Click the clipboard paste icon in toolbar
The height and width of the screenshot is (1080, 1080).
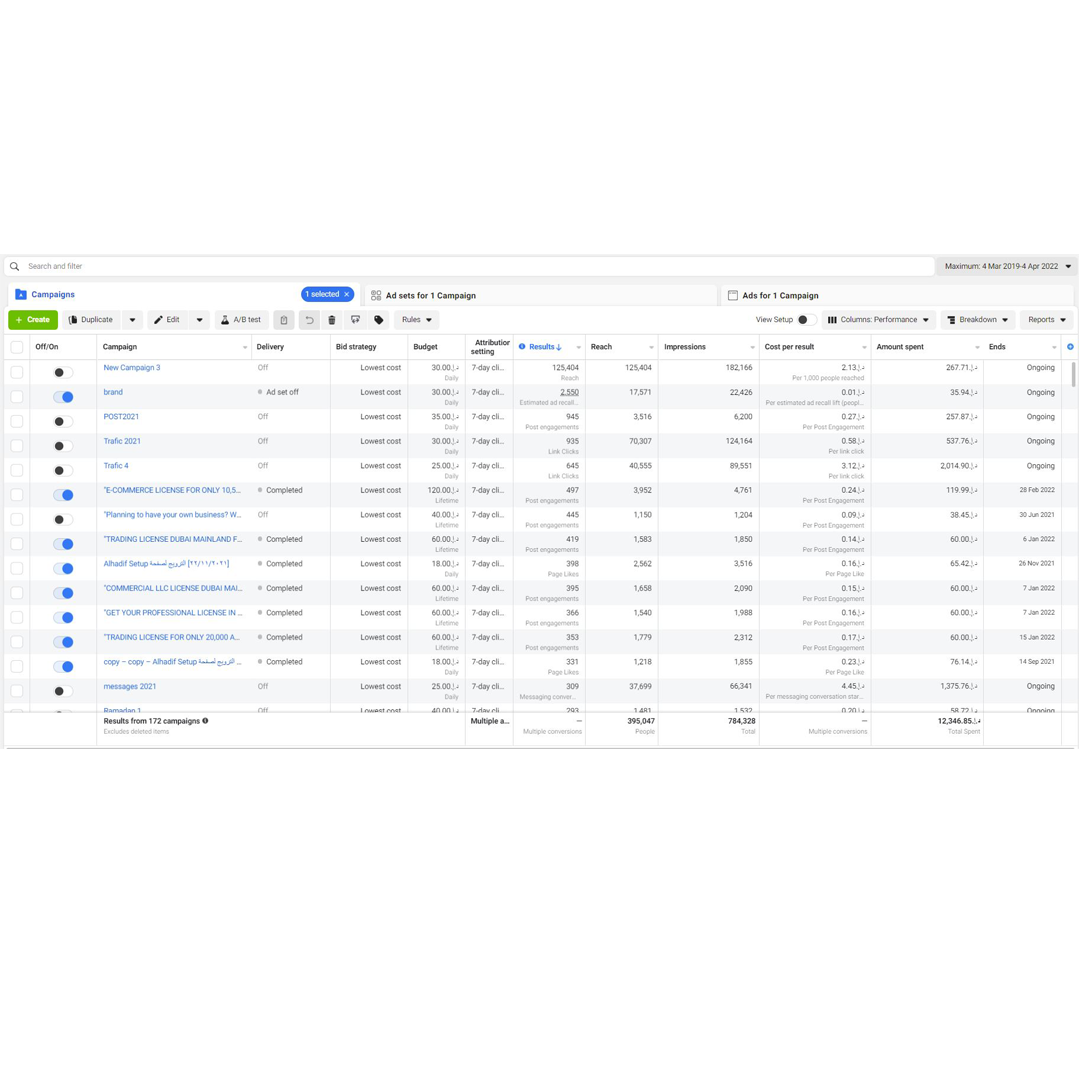click(284, 320)
